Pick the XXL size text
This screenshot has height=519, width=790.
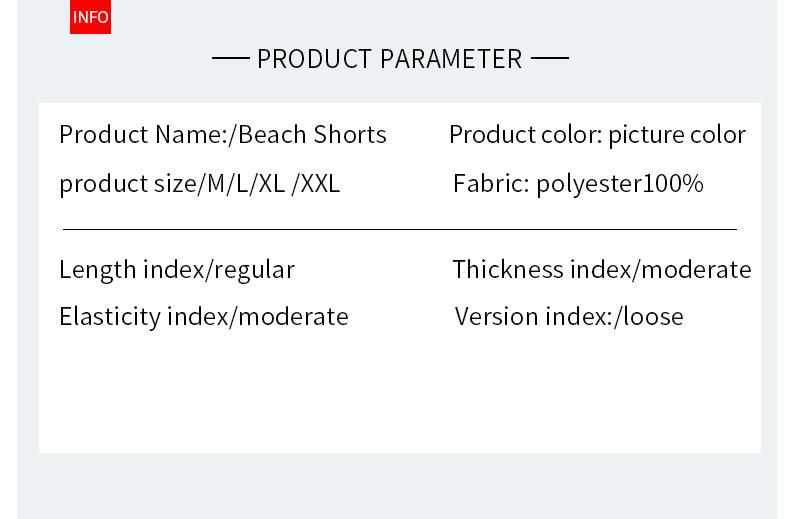pos(320,184)
